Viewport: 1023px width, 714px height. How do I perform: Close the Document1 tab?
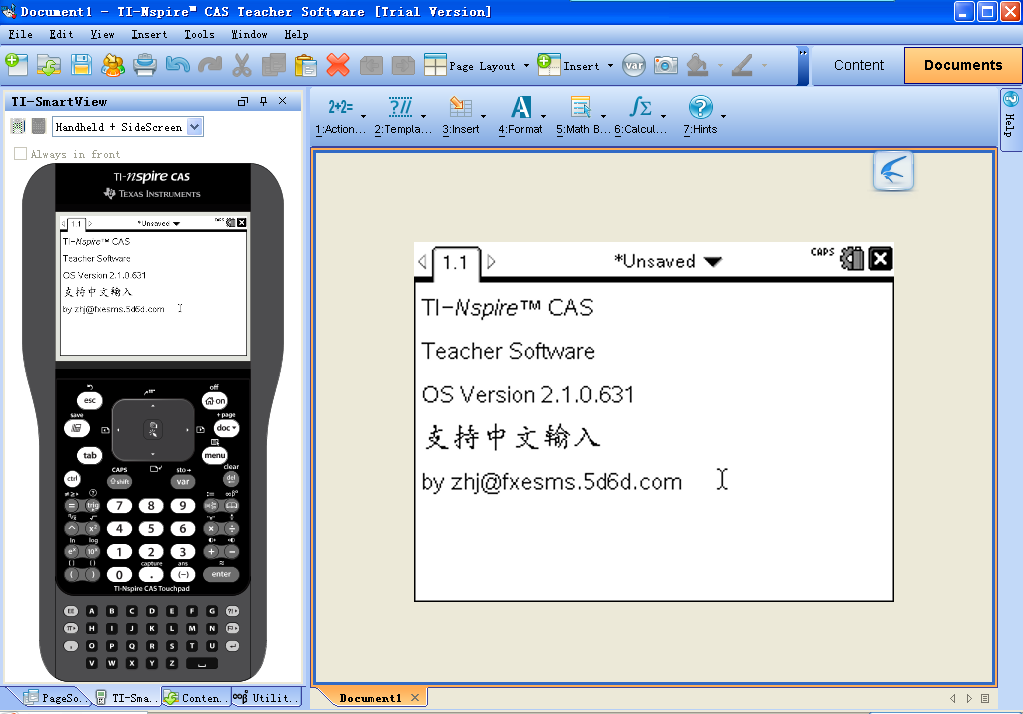[x=415, y=698]
